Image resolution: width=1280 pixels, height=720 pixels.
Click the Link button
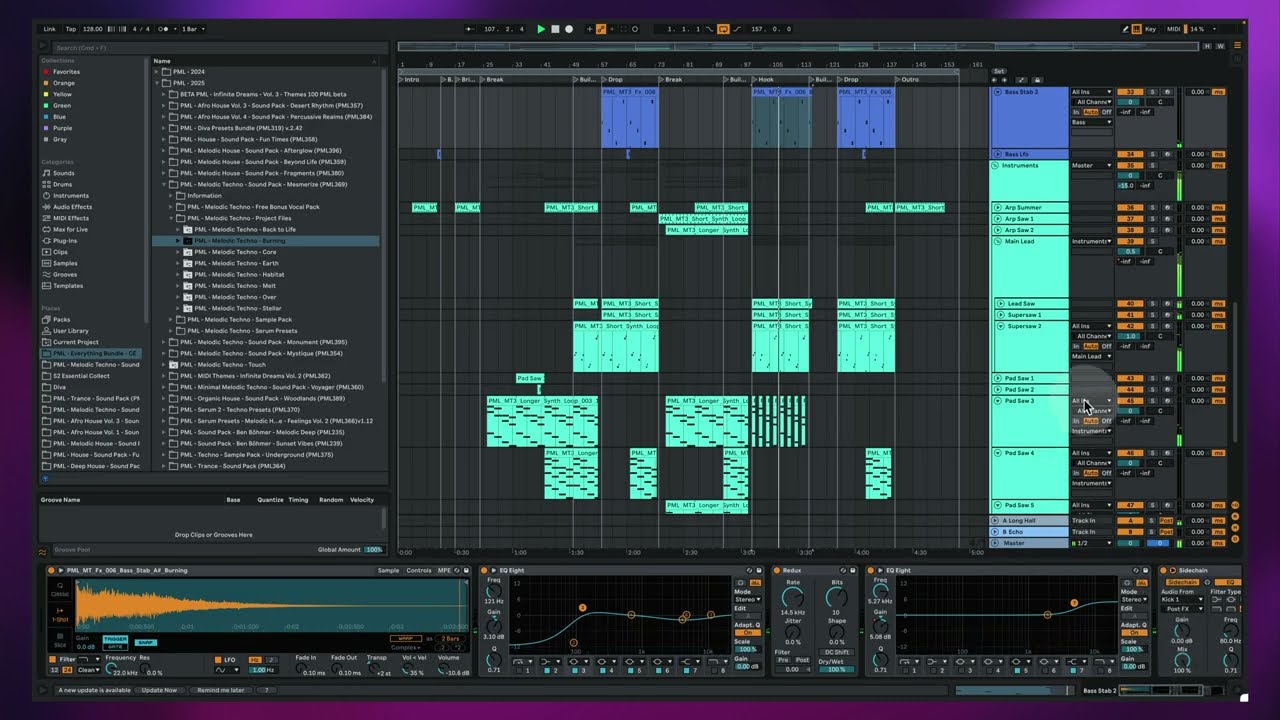click(x=50, y=29)
